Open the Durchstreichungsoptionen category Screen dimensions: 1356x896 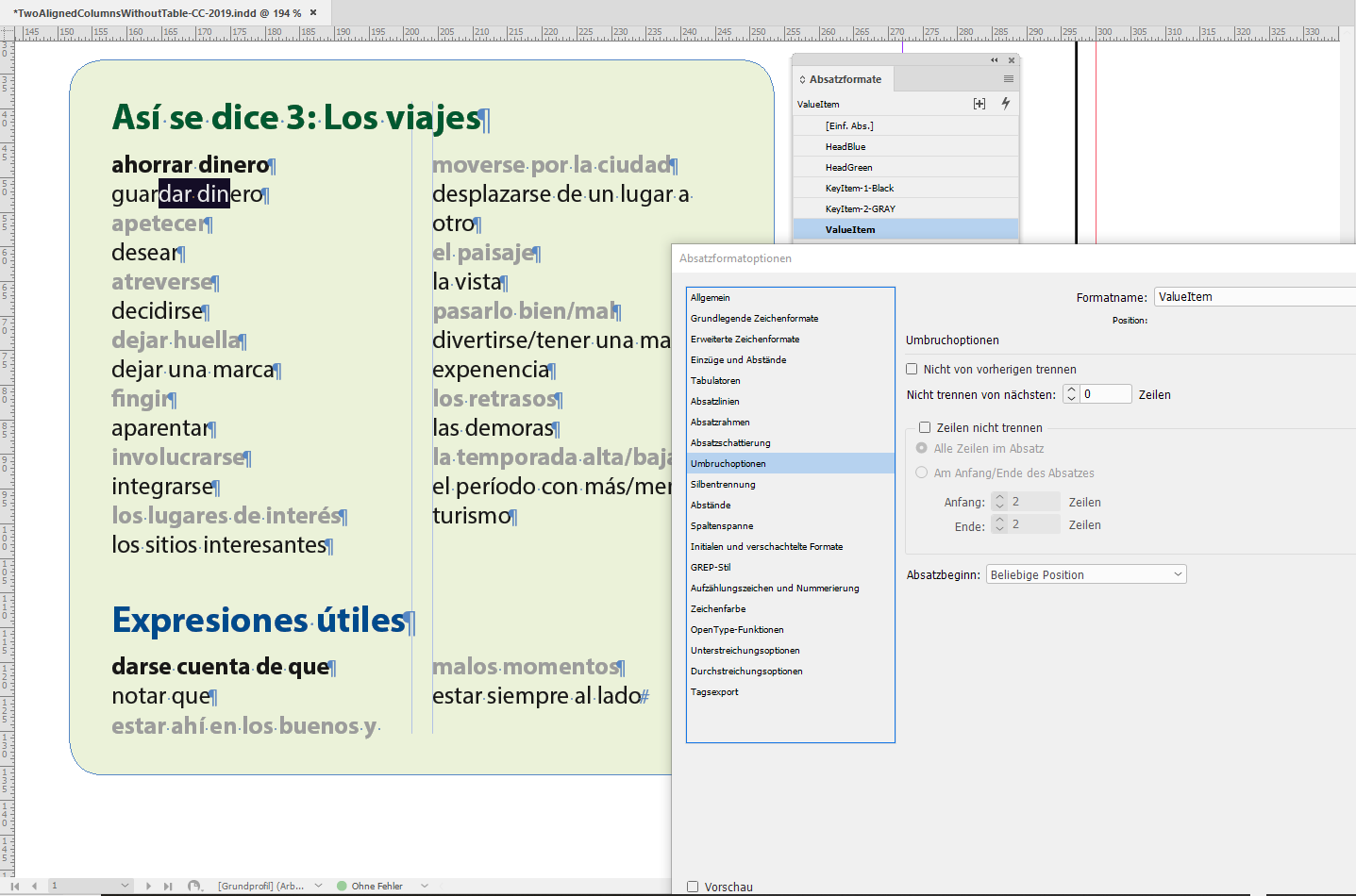(x=791, y=671)
